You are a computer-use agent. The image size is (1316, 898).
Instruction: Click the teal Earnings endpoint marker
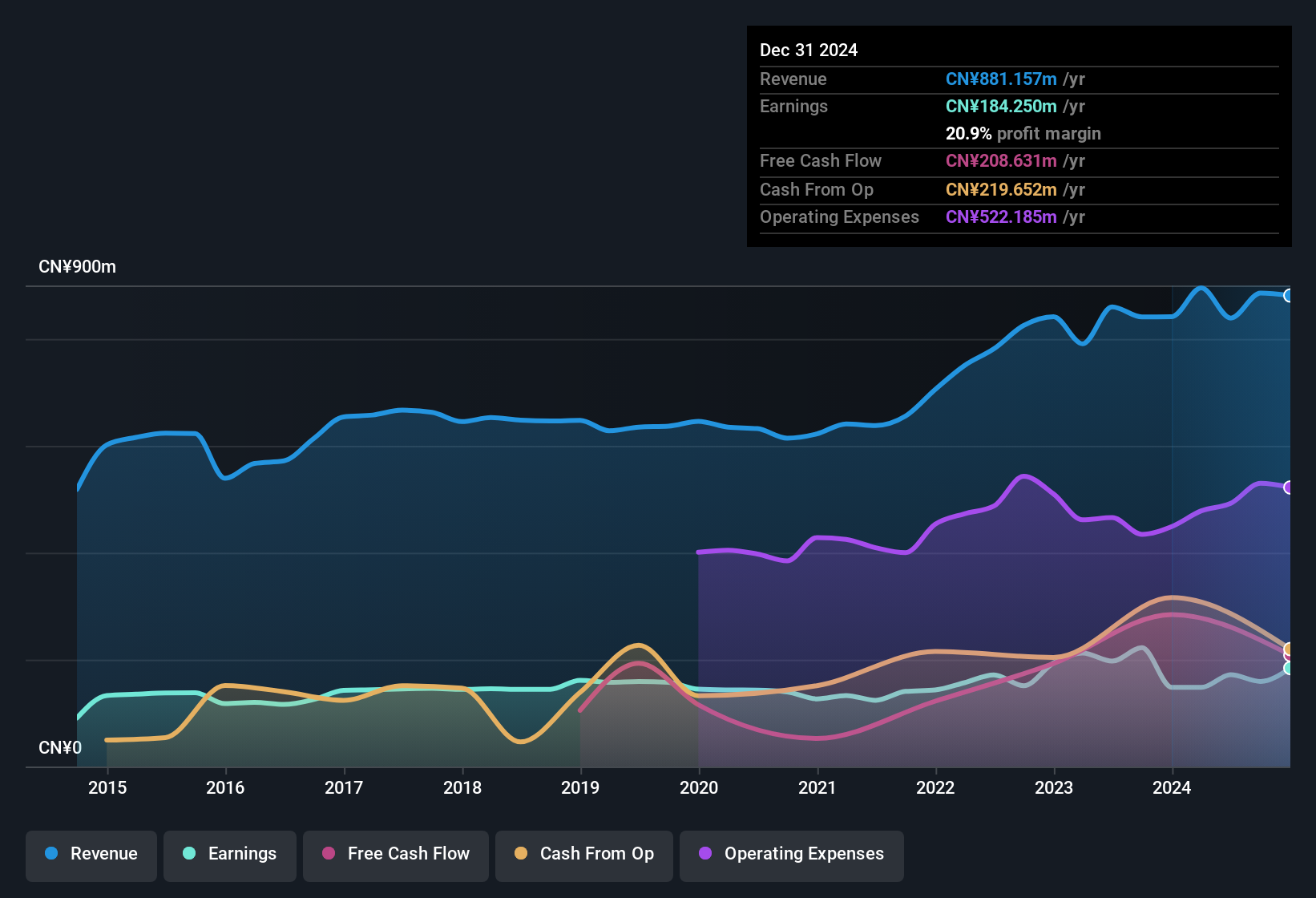1289,668
